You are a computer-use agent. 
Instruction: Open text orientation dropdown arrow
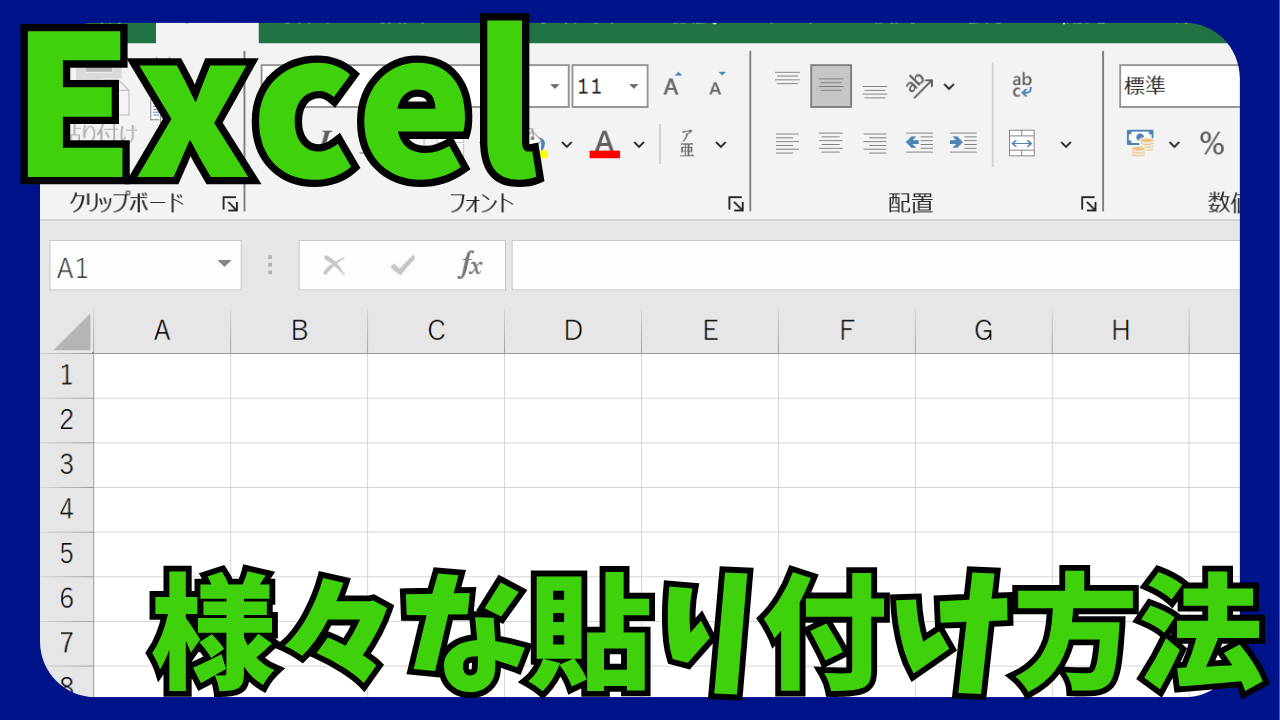pyautogui.click(x=949, y=86)
